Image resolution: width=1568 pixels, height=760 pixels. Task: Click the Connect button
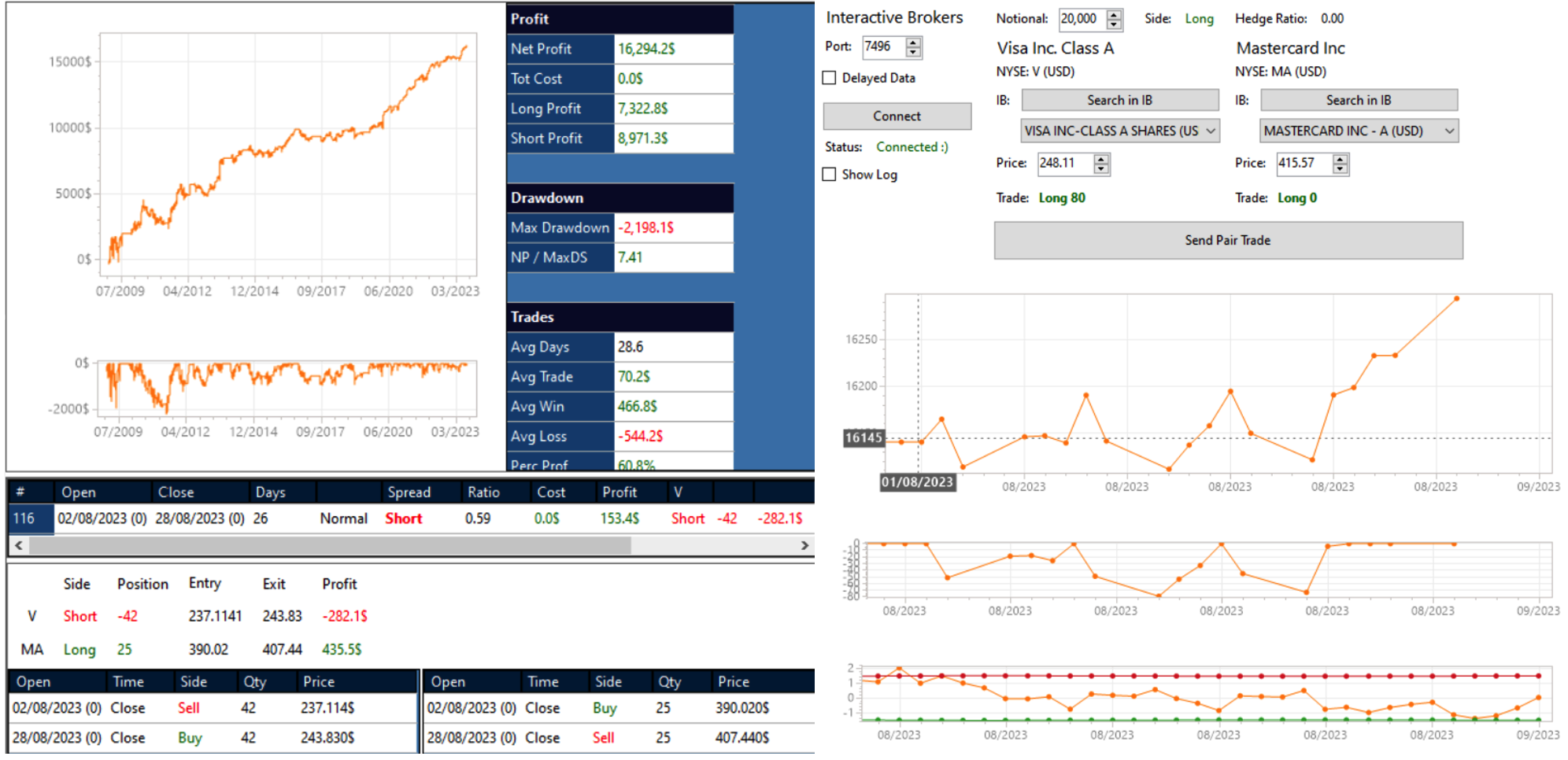click(x=897, y=116)
